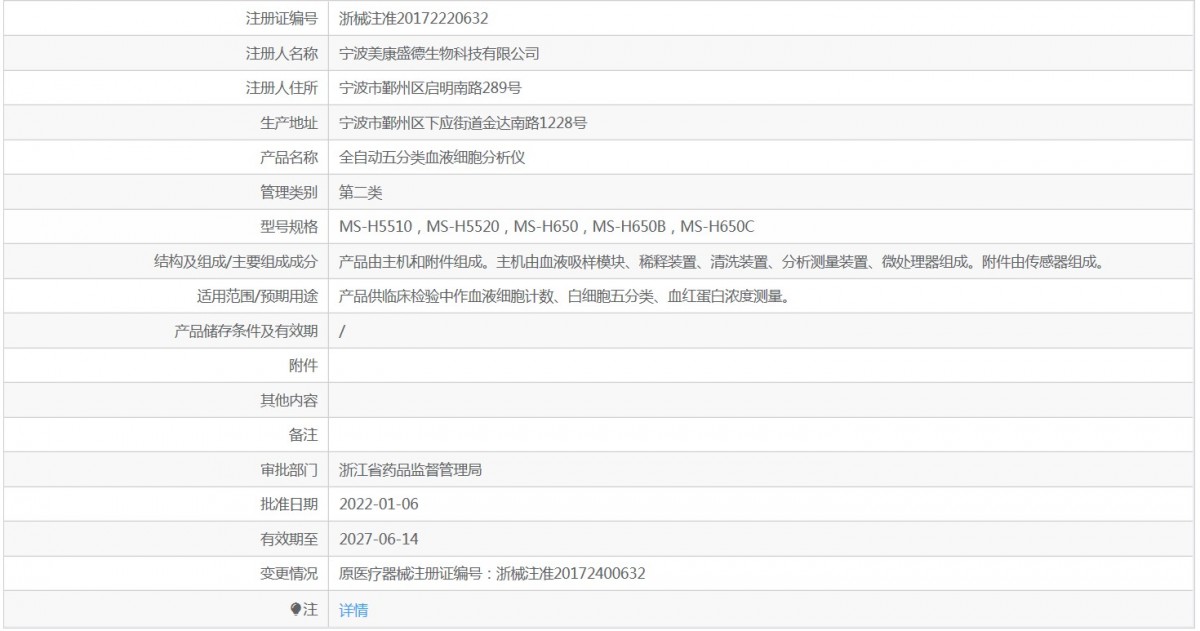Screen dimensions: 1200x631
Task: Click the 产品名称 label cell
Action: [165, 158]
